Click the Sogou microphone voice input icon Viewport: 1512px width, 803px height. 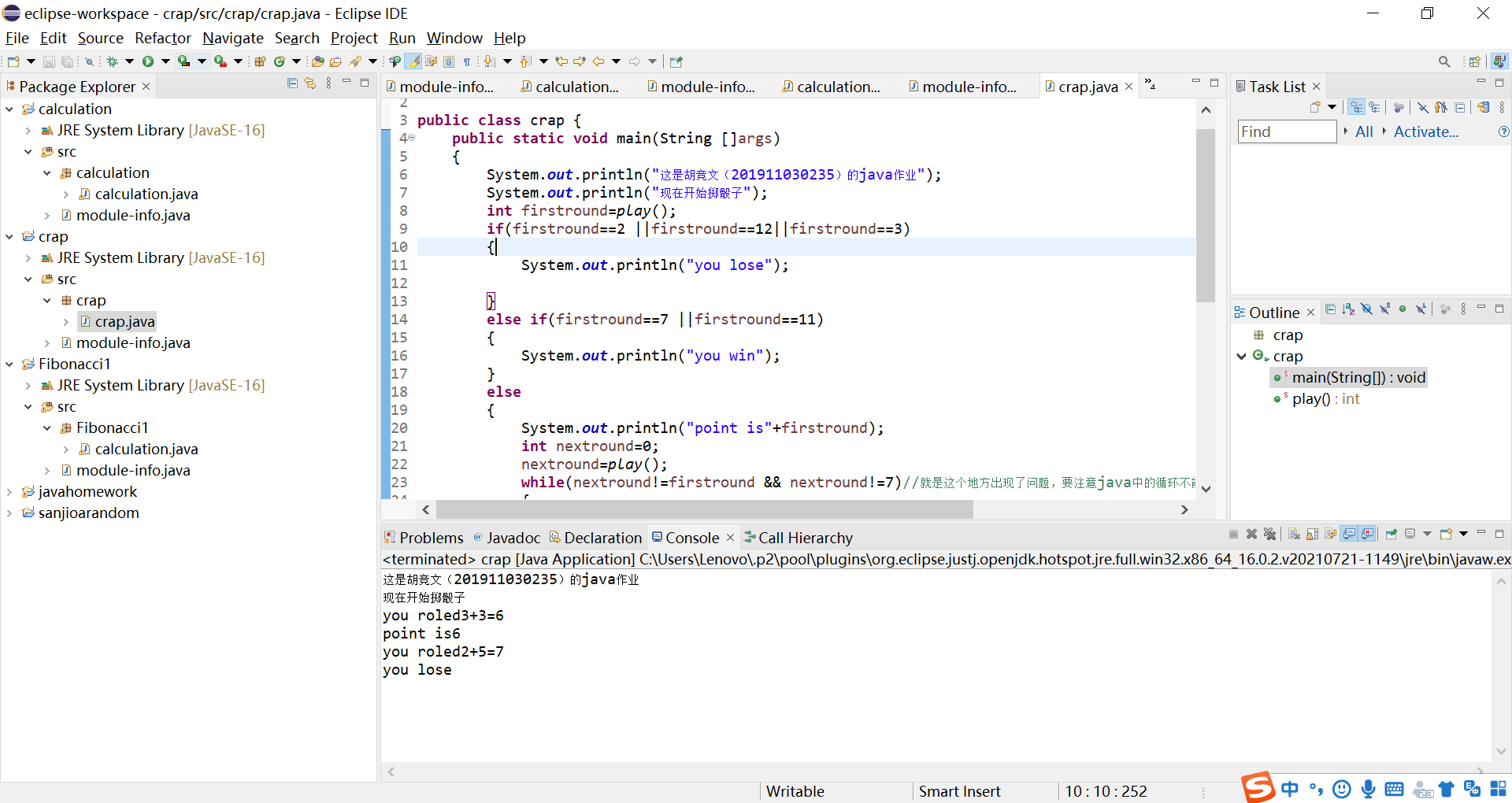point(1368,789)
